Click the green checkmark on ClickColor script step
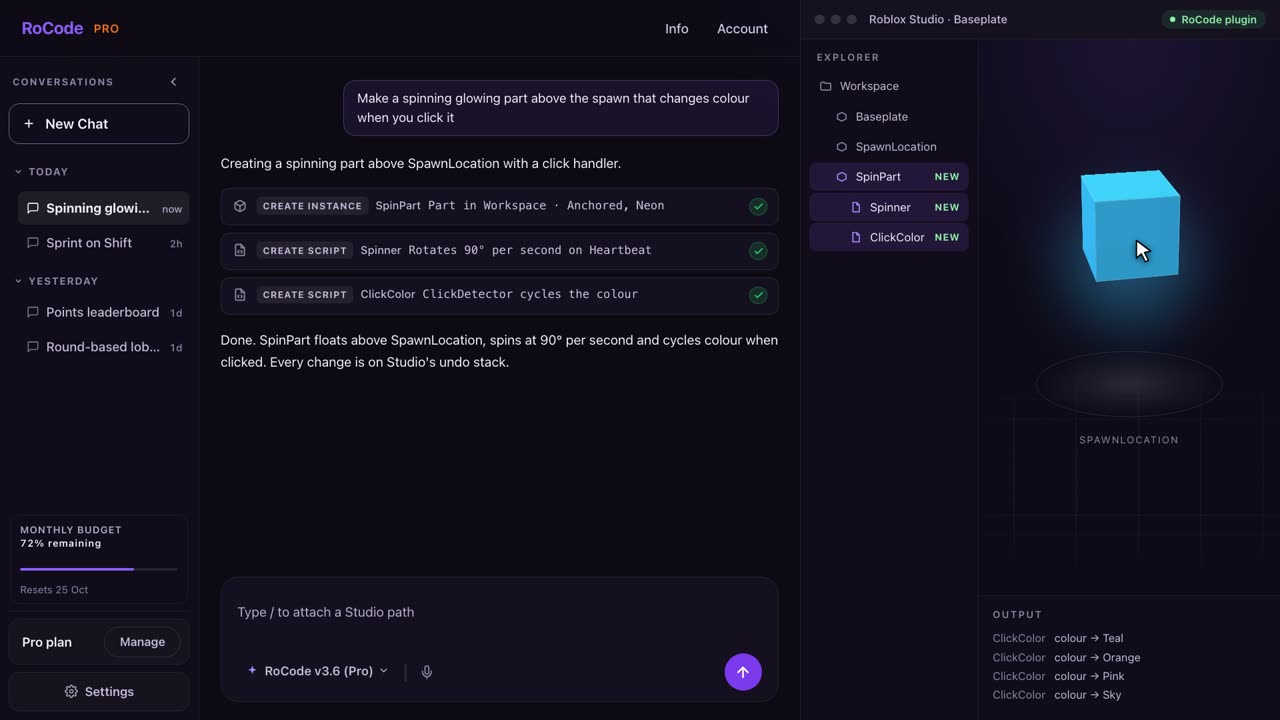 coord(758,295)
